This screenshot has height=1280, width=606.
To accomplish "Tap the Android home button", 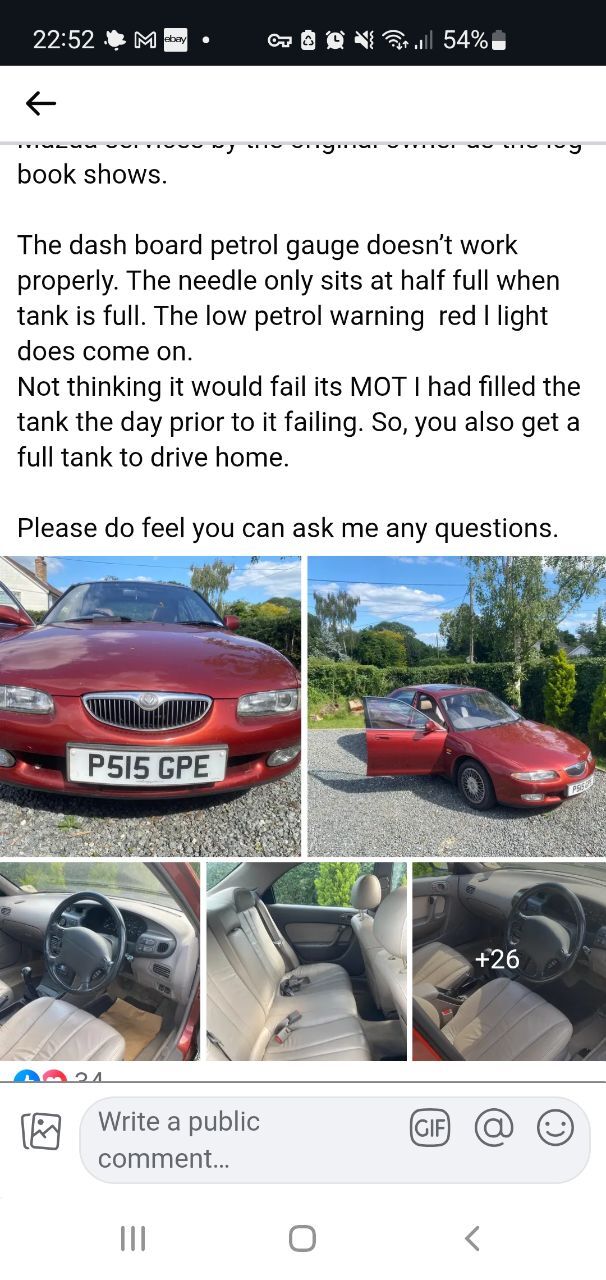I will tap(302, 1238).
